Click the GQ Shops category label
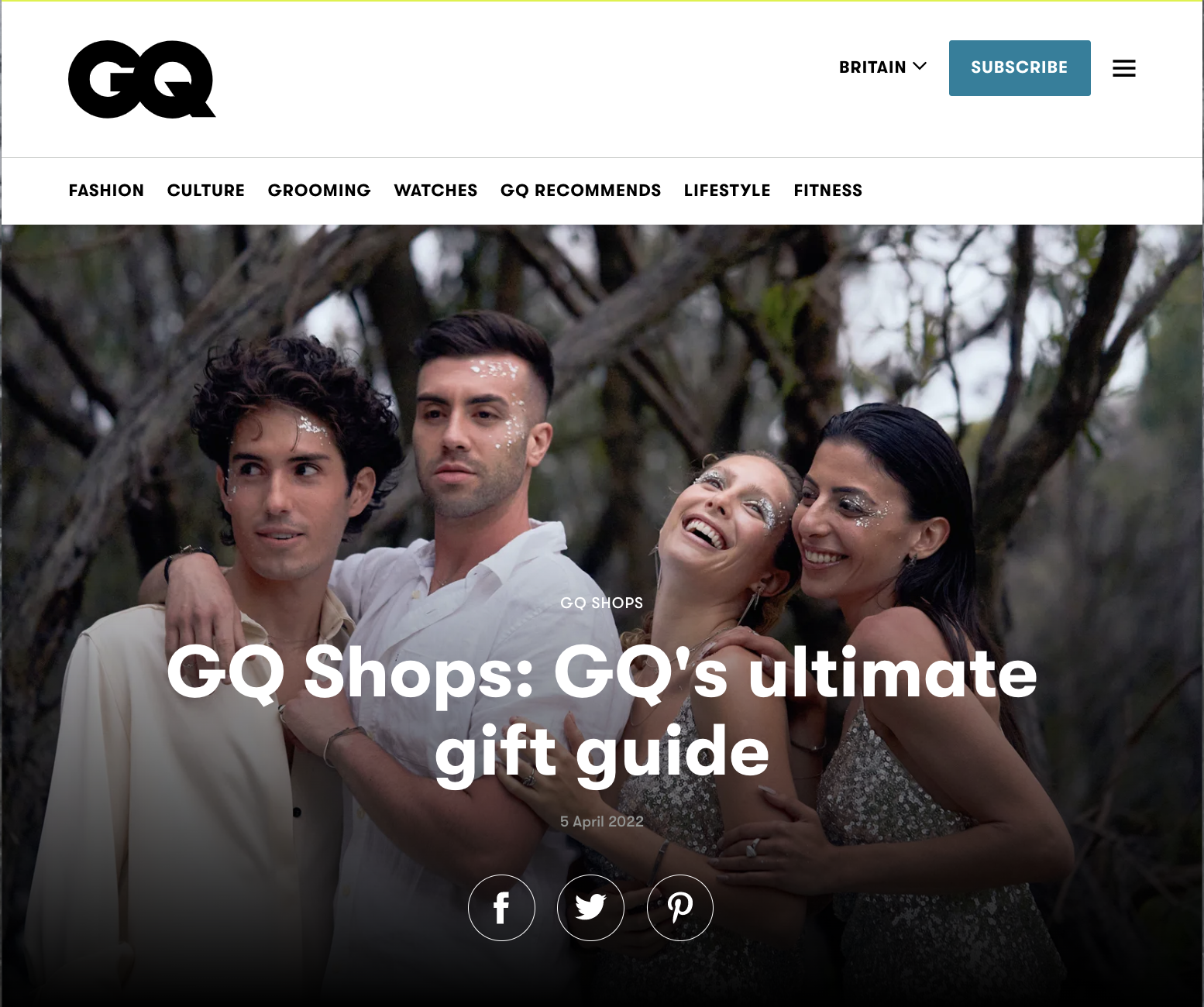The width and height of the screenshot is (1204, 1007). pyautogui.click(x=602, y=603)
